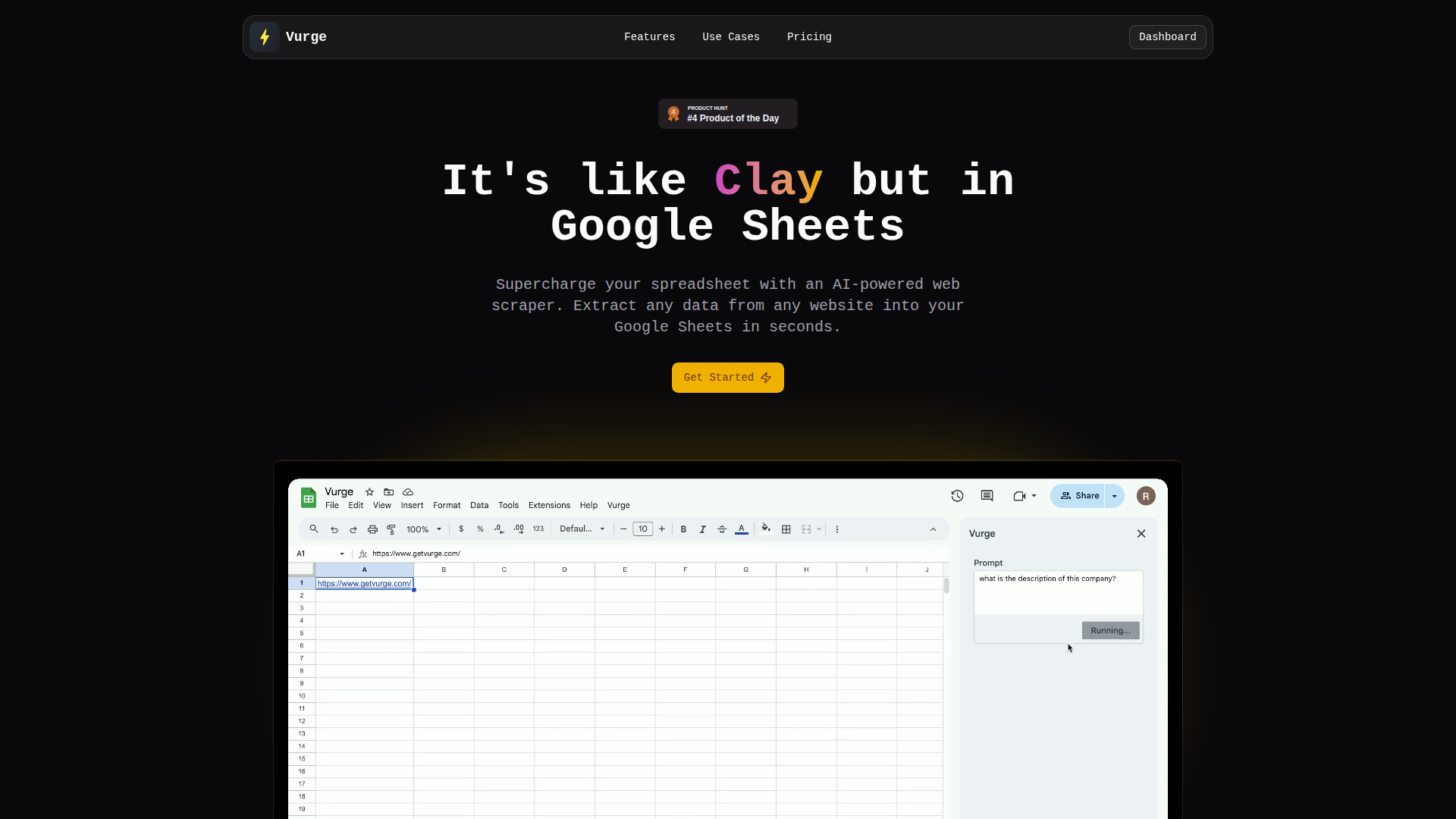Open the Extensions menu in Sheets
This screenshot has height=819, width=1456.
[x=549, y=506]
